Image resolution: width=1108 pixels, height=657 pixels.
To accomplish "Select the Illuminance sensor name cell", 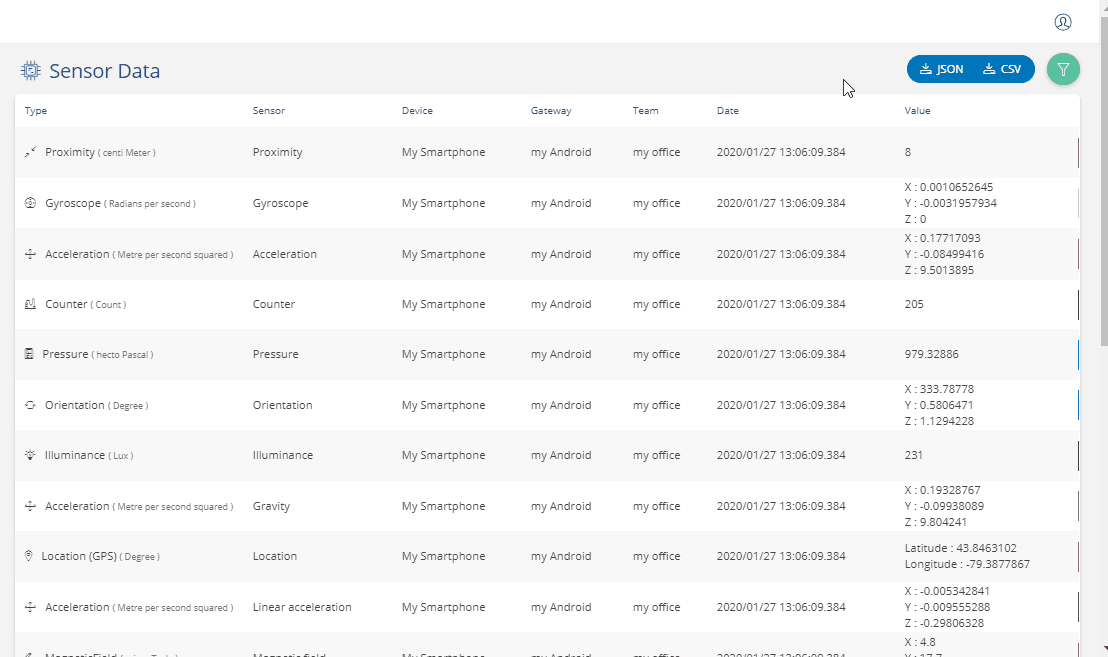I will click(x=283, y=455).
